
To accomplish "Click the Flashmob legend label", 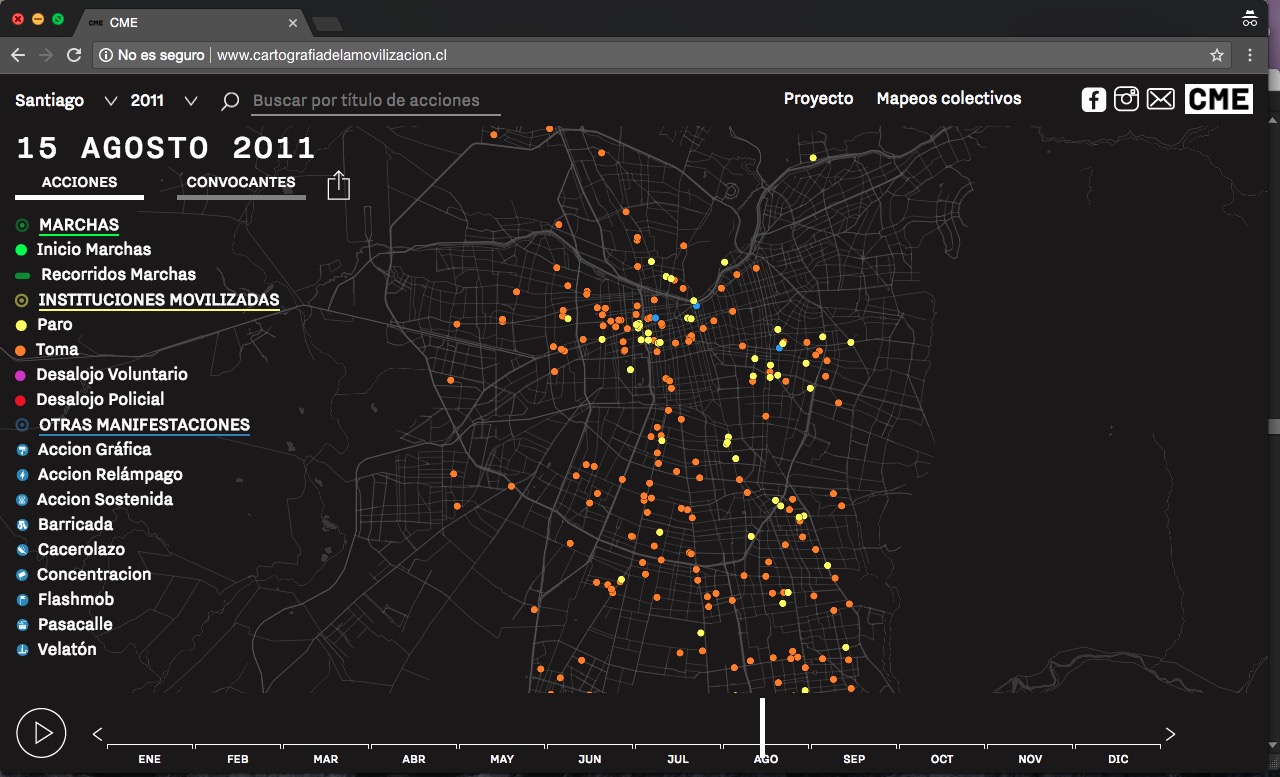I will [76, 600].
